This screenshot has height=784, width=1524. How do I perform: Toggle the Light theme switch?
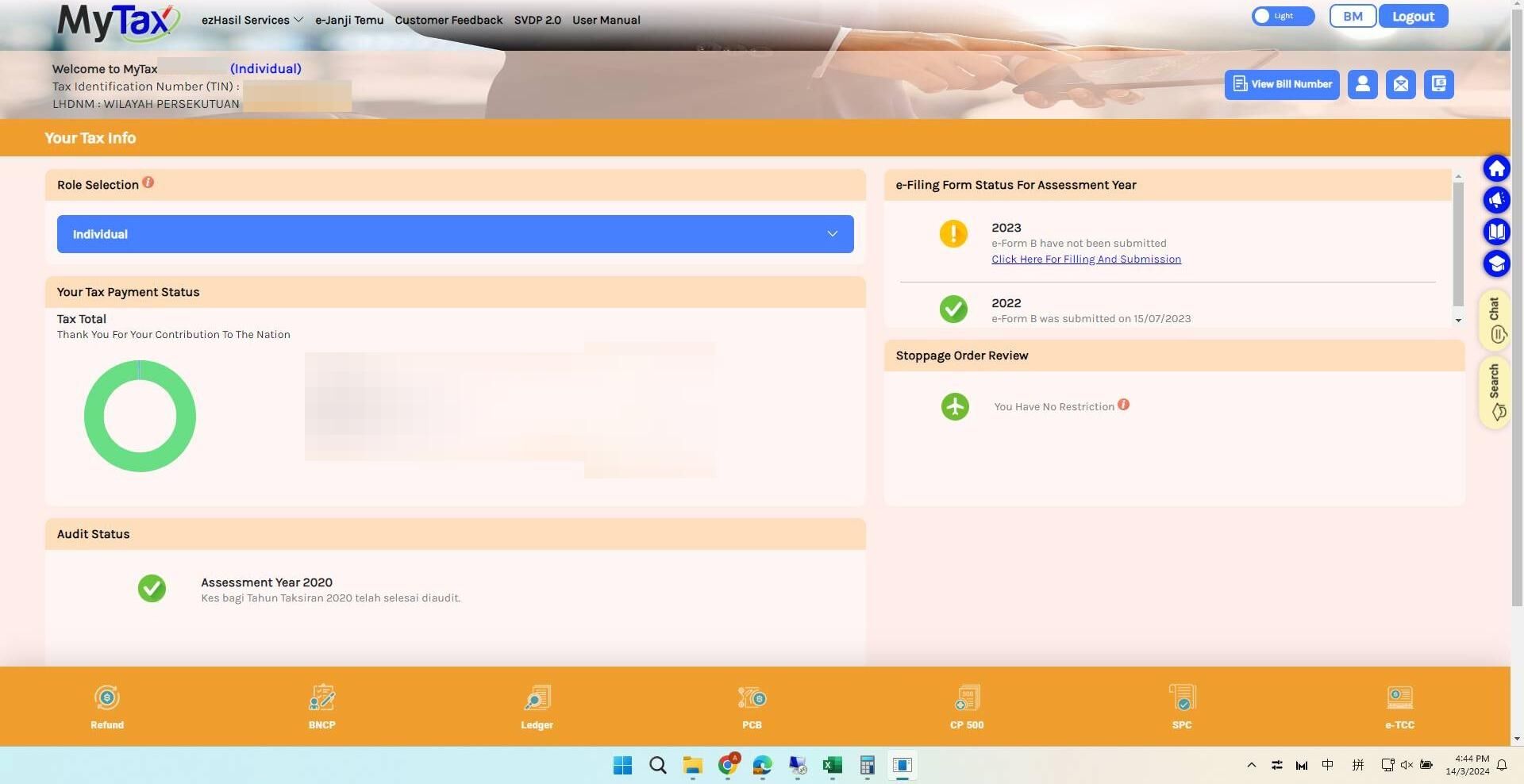point(1283,16)
